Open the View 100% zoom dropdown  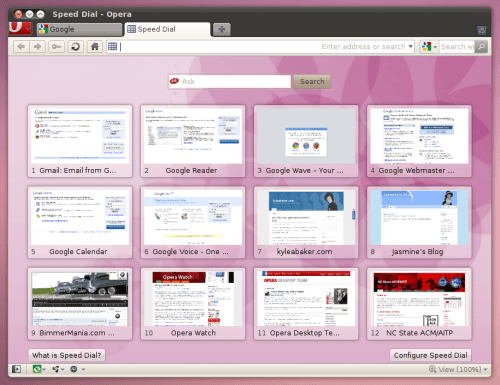(459, 369)
